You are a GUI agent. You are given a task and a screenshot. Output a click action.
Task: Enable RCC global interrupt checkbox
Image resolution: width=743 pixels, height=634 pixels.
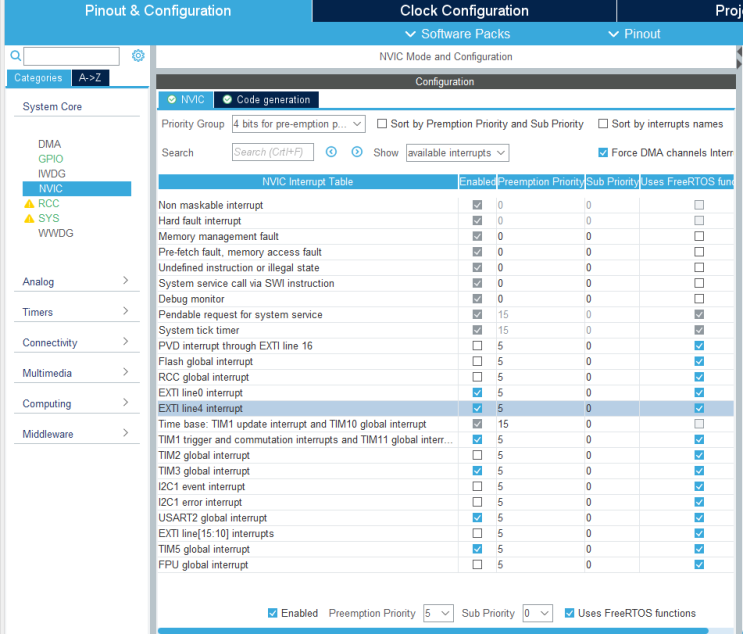(x=477, y=377)
